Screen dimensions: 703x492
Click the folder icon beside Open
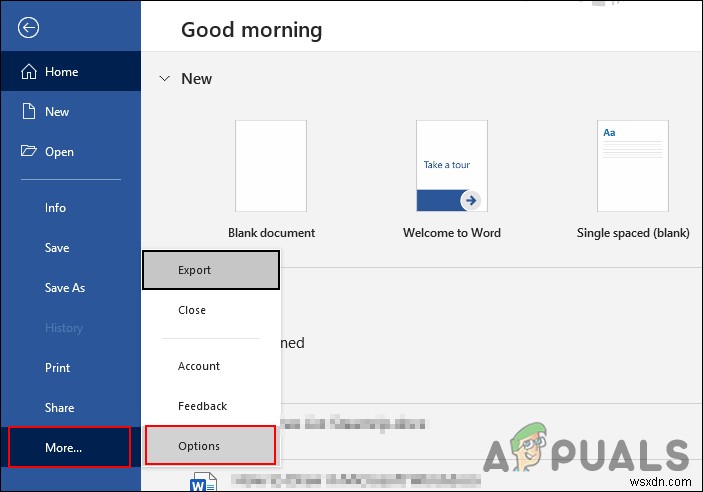pos(29,151)
